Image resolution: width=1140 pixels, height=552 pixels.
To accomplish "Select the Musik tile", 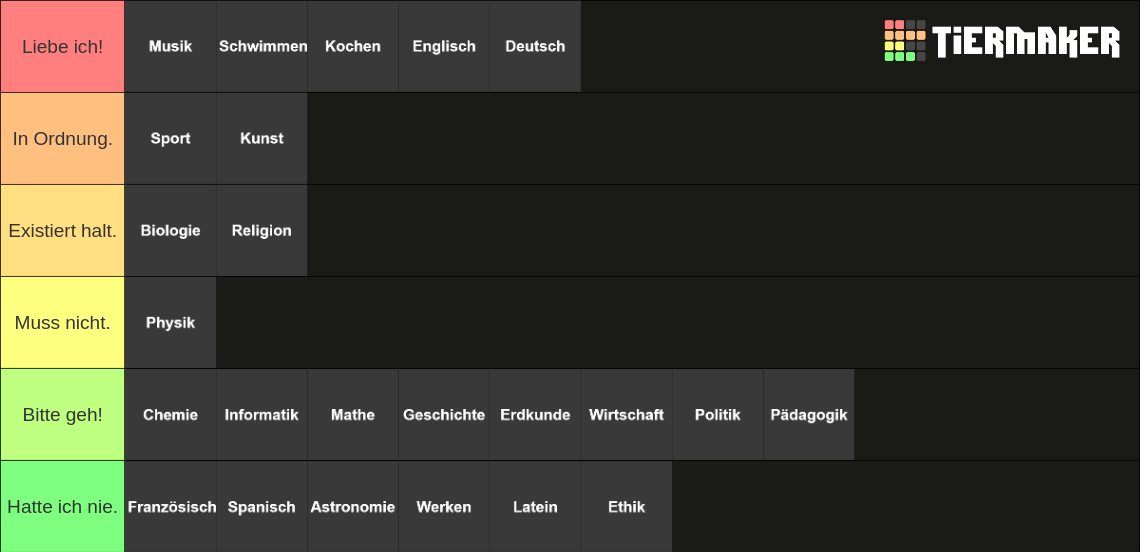I will pyautogui.click(x=171, y=46).
